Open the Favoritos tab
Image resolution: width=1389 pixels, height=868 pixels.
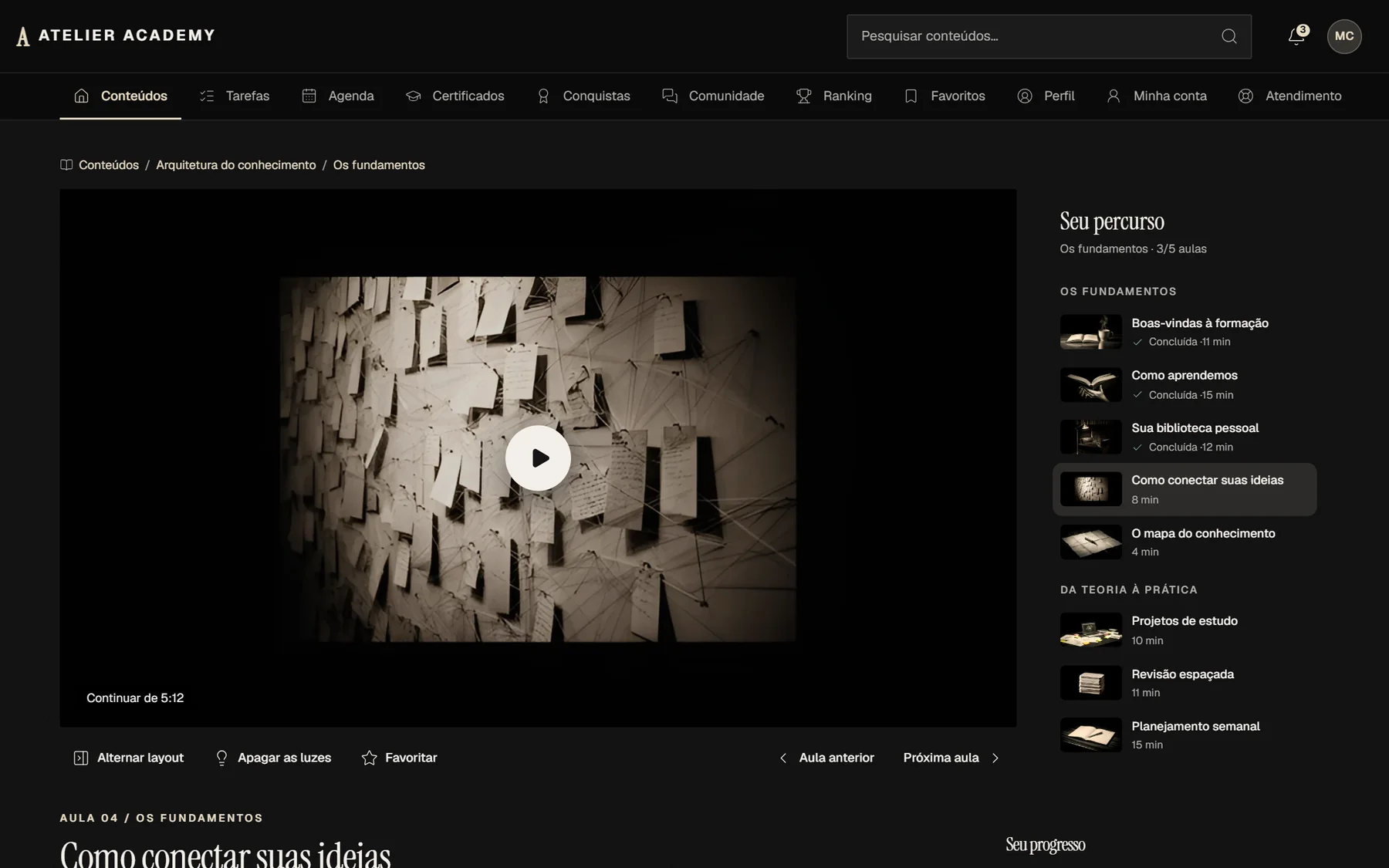tap(945, 96)
